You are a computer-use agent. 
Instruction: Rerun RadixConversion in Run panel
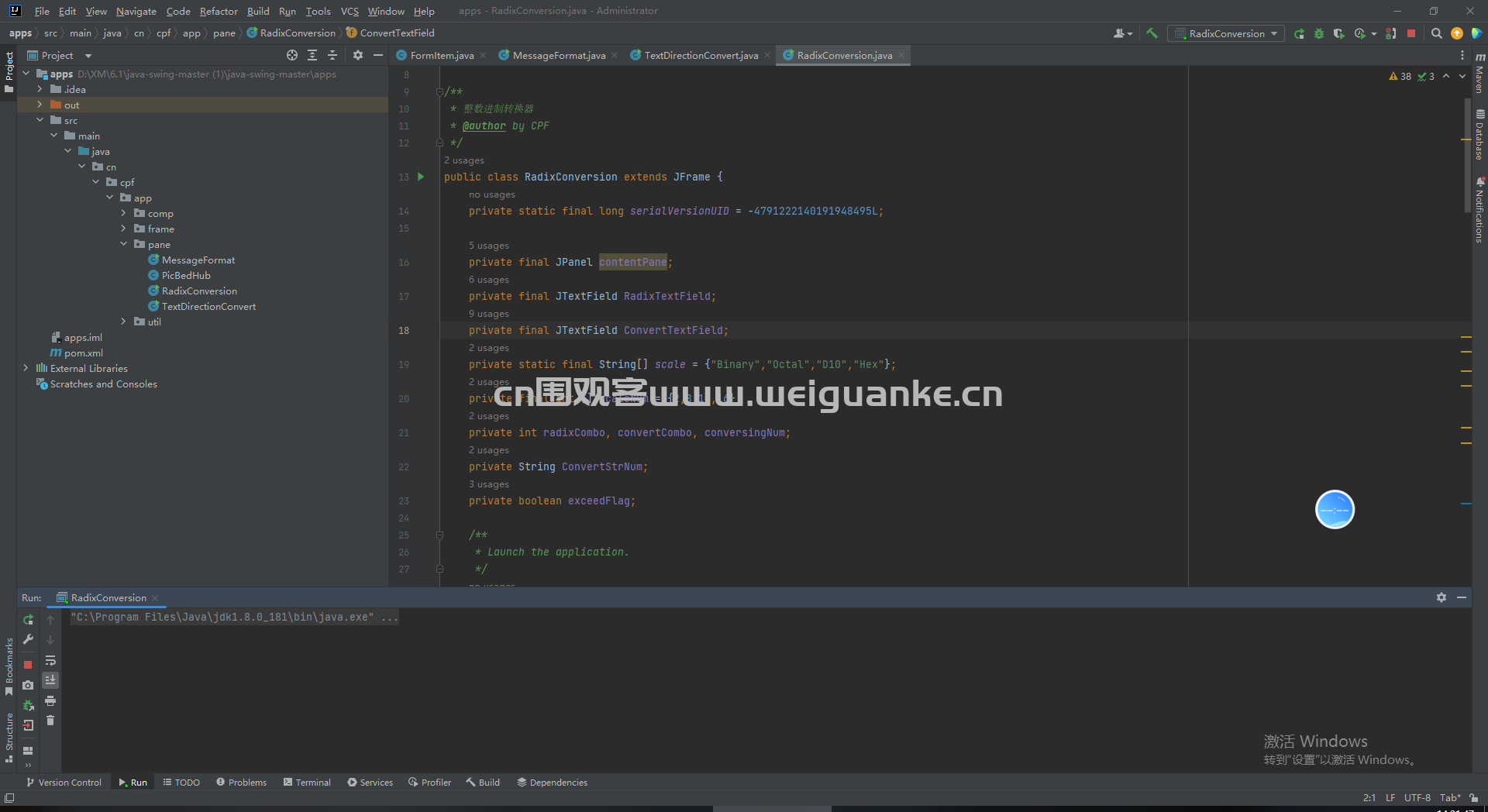click(28, 620)
